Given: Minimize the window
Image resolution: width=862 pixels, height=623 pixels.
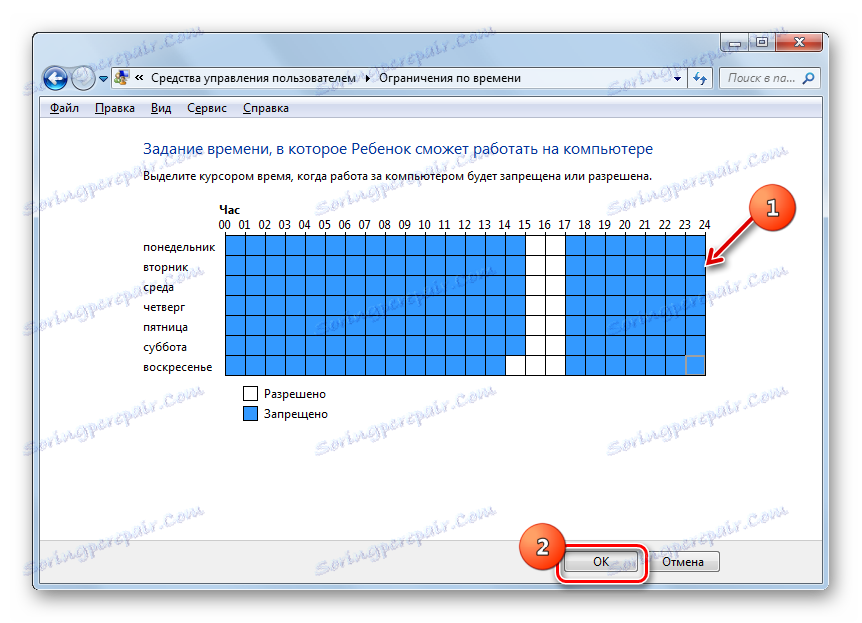Looking at the screenshot, I should pos(734,42).
